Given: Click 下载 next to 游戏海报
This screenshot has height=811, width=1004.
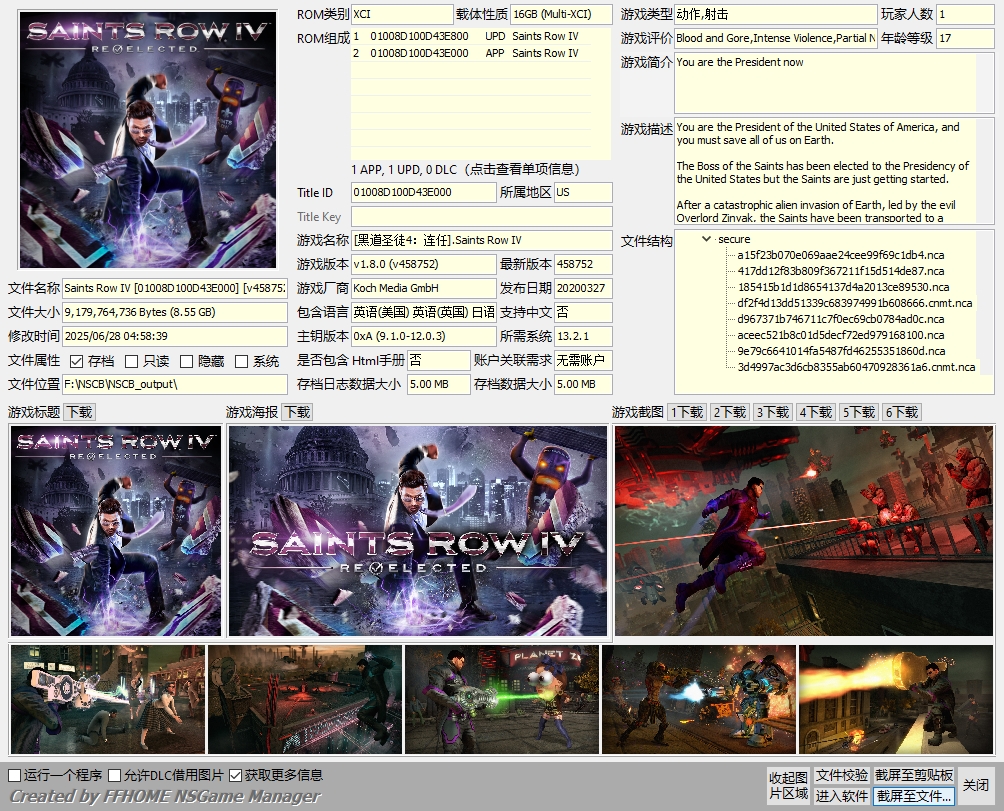Looking at the screenshot, I should point(296,412).
